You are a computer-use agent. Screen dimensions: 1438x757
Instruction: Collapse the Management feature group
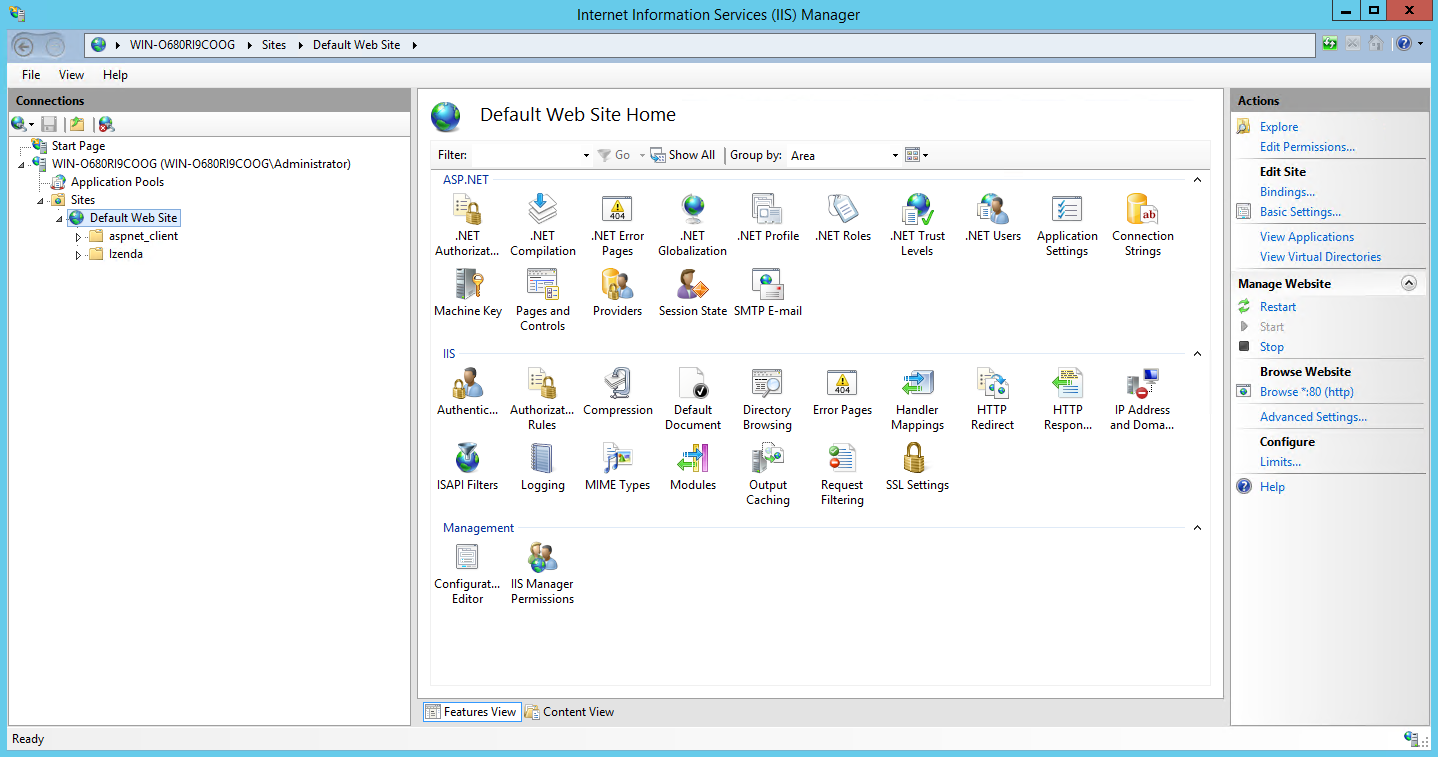(1197, 528)
